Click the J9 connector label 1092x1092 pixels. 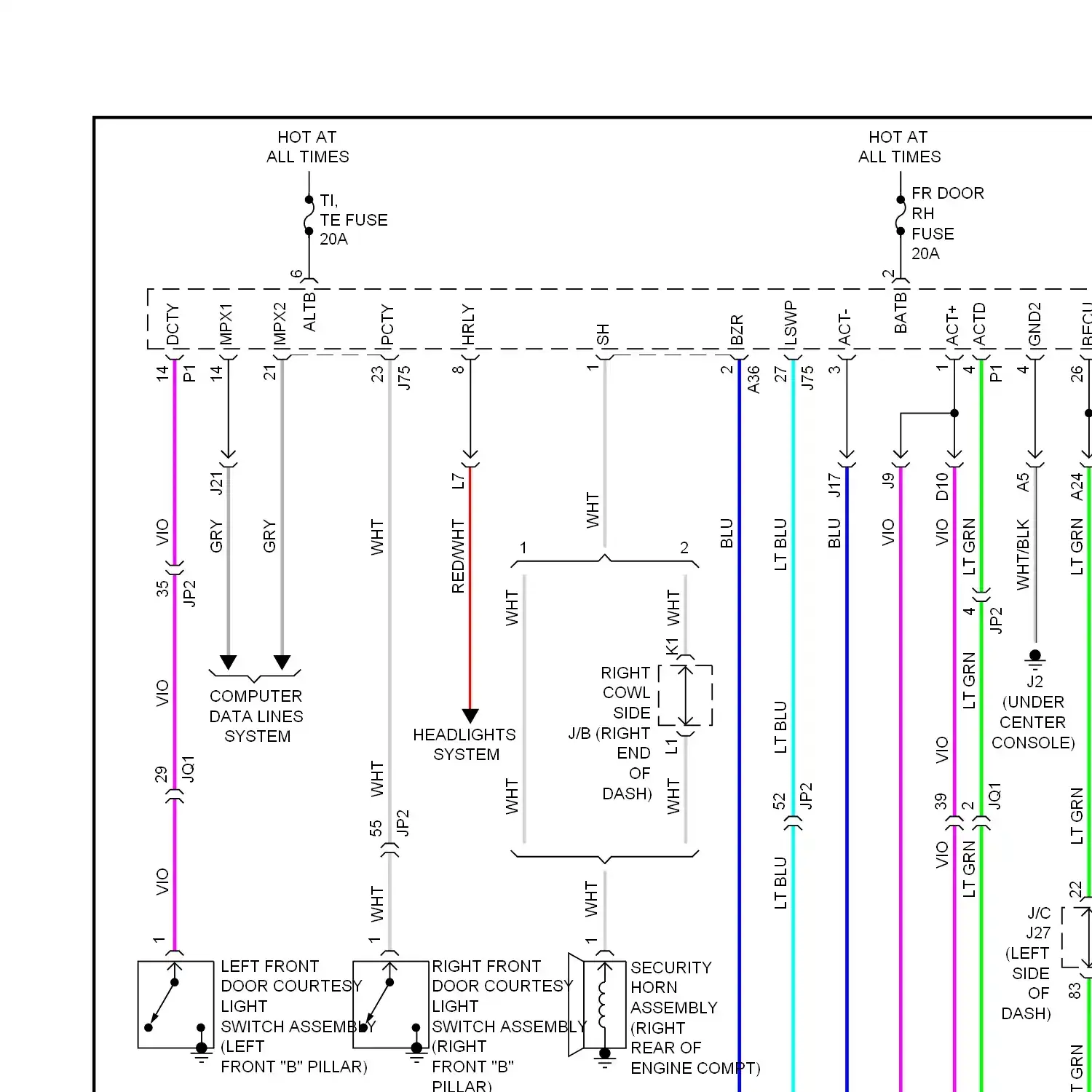(888, 481)
